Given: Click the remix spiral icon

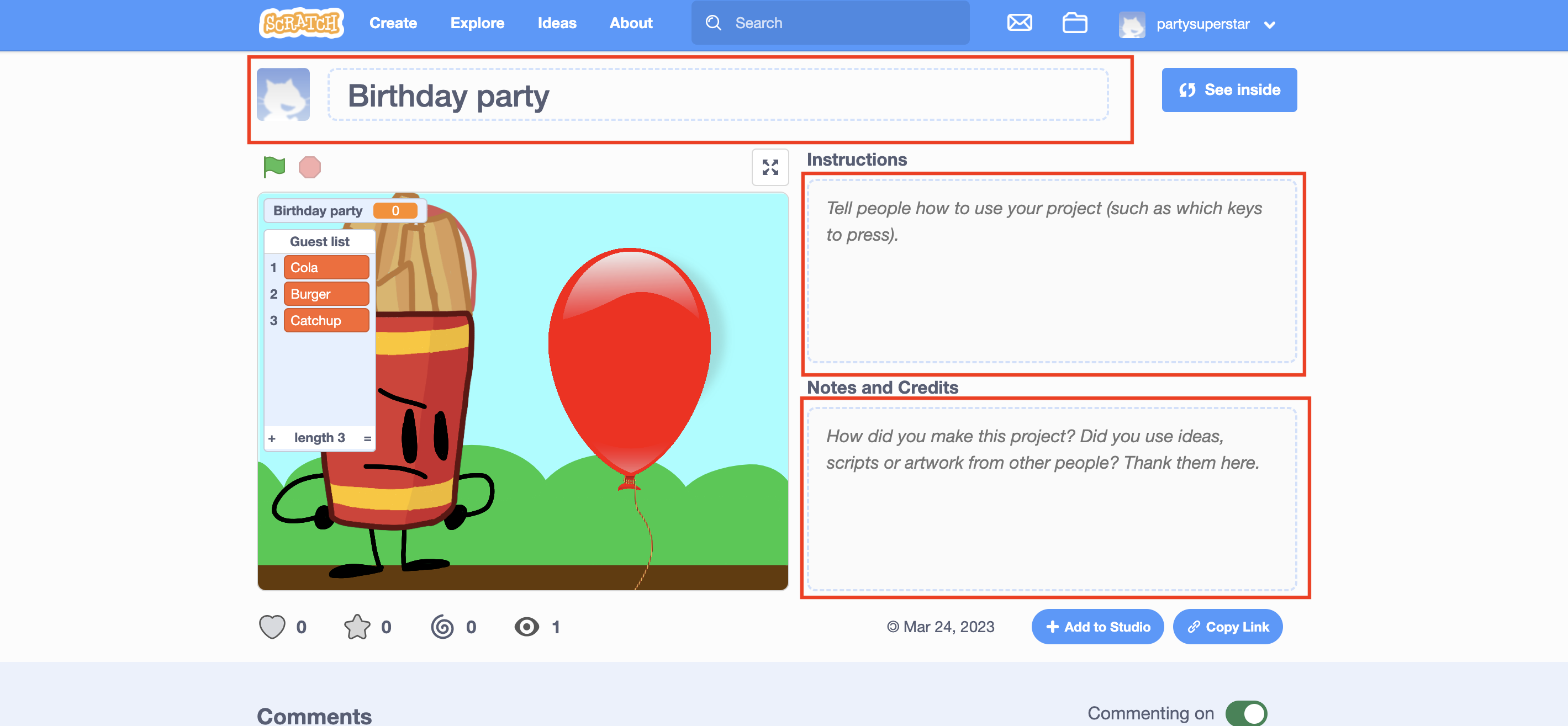Looking at the screenshot, I should [442, 626].
